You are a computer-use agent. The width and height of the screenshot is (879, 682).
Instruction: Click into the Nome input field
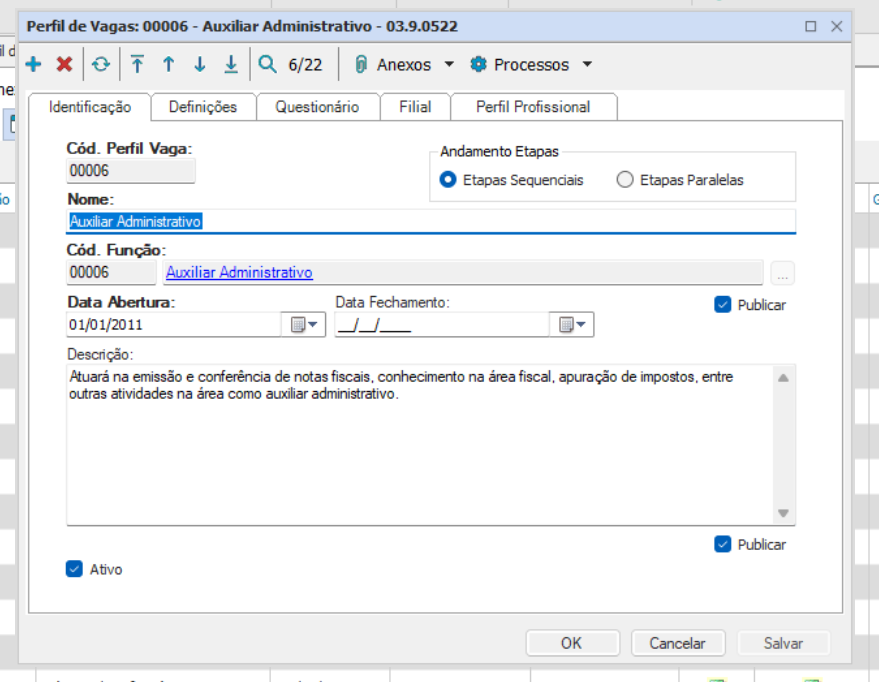[431, 221]
